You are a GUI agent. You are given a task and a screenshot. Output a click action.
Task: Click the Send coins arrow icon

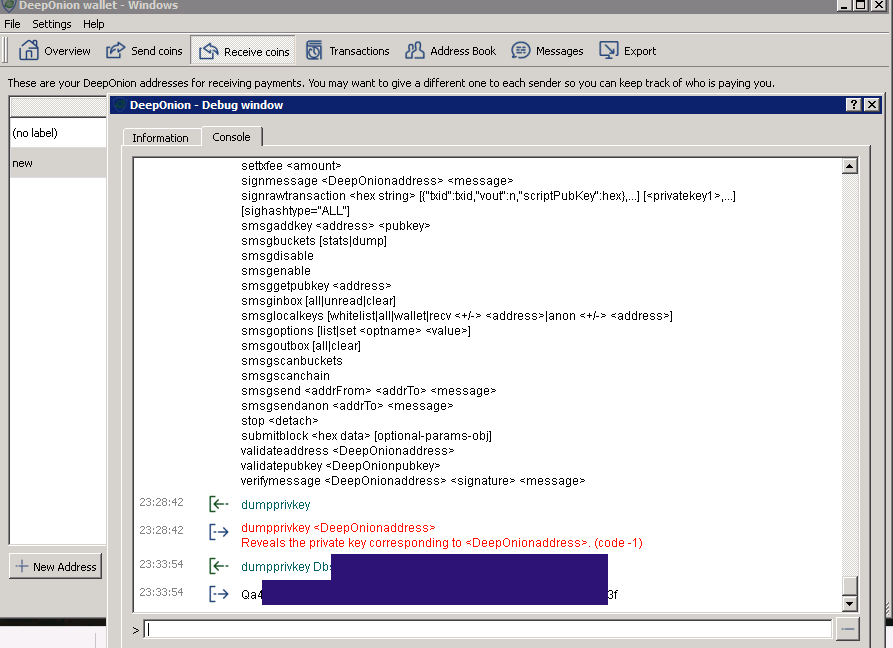point(115,51)
